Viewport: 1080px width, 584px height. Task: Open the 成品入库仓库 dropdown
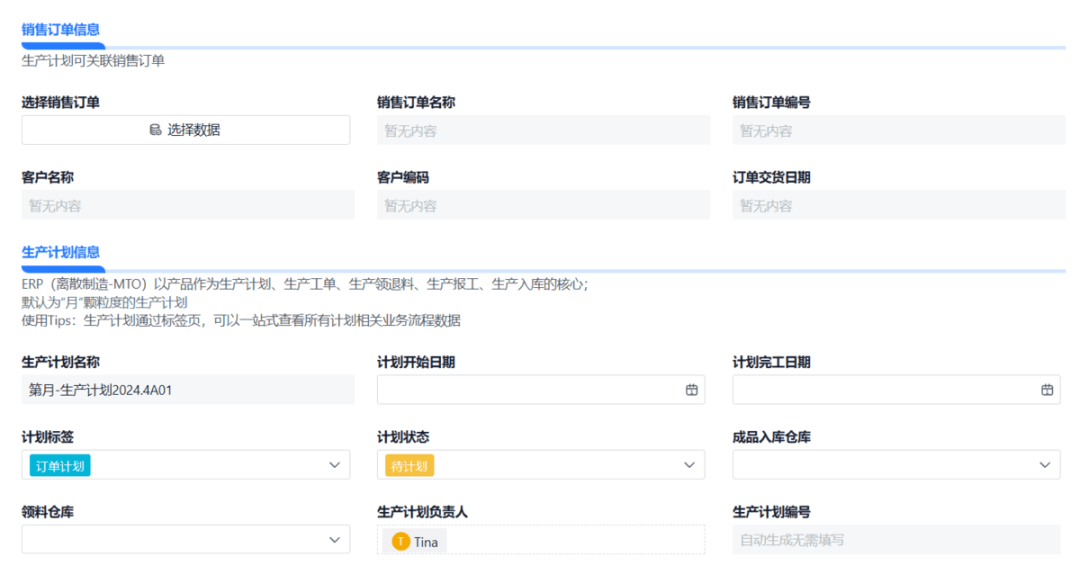tap(896, 465)
